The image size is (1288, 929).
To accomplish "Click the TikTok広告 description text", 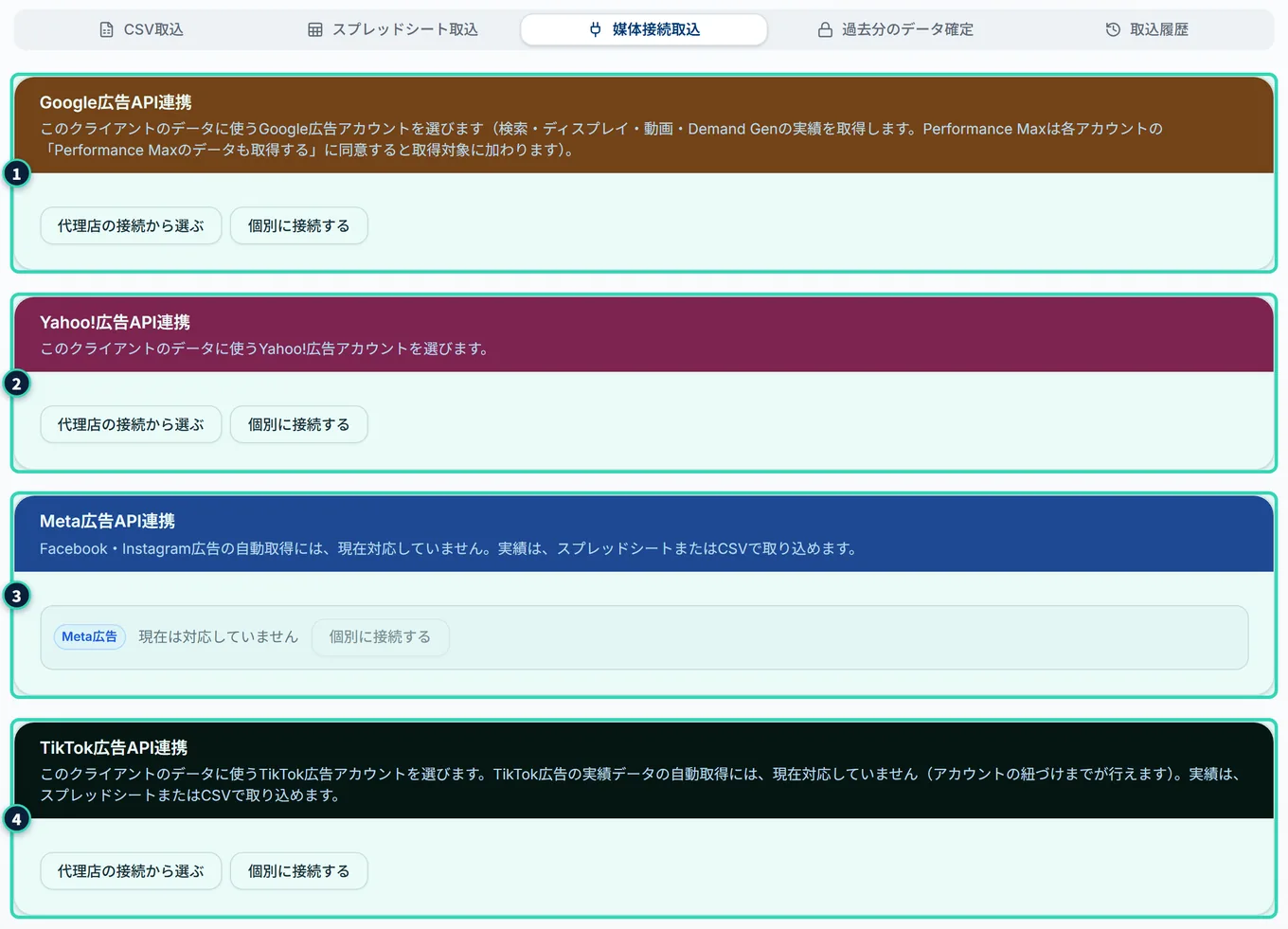I will [x=640, y=784].
